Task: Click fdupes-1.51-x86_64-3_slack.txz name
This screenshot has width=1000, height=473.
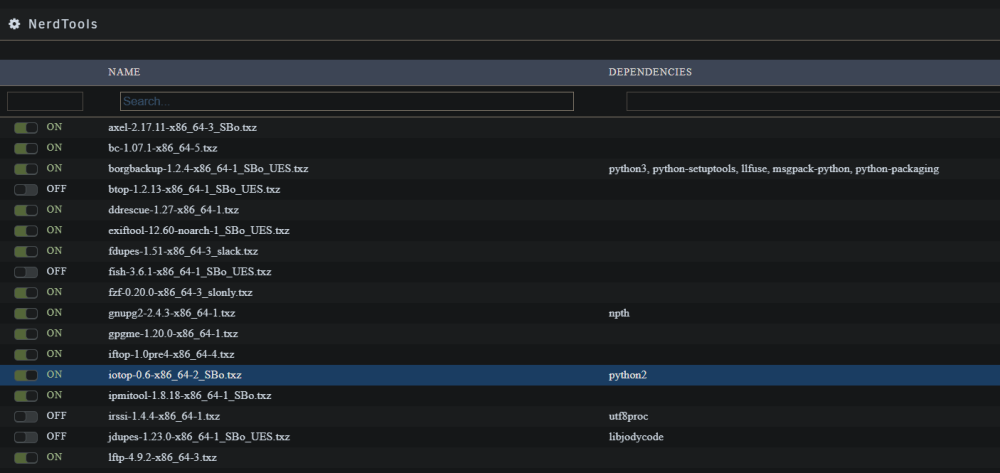Action: coord(183,251)
